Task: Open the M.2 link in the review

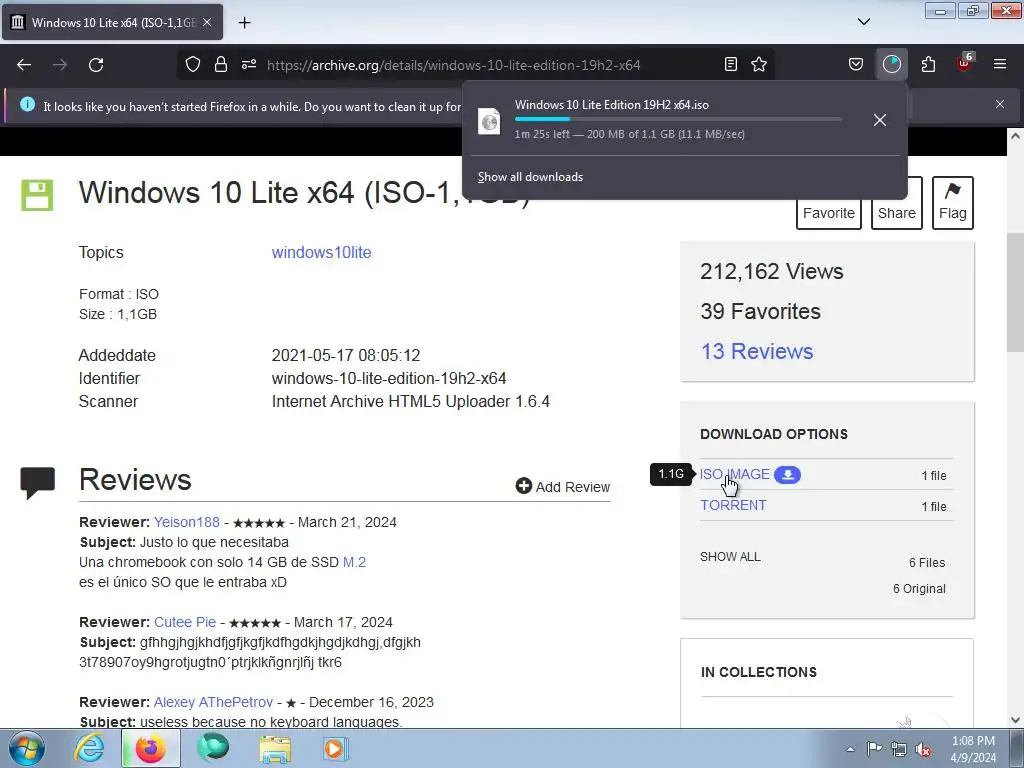Action: tap(354, 562)
